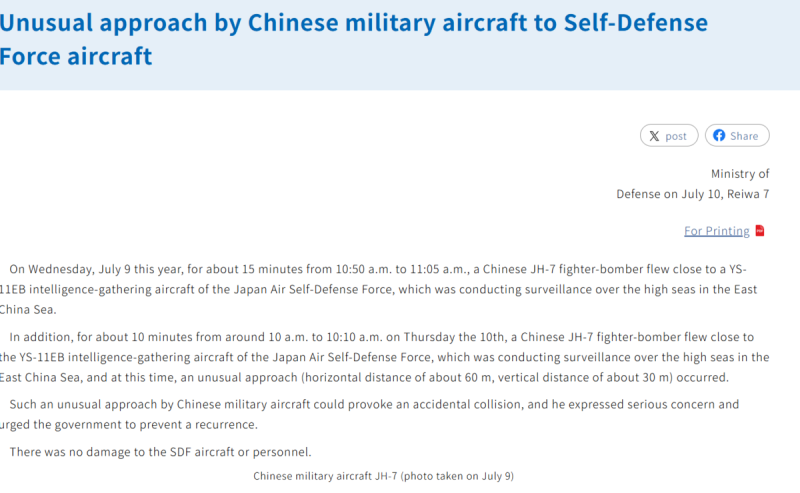
Task: Post this article to X
Action: [x=669, y=136]
